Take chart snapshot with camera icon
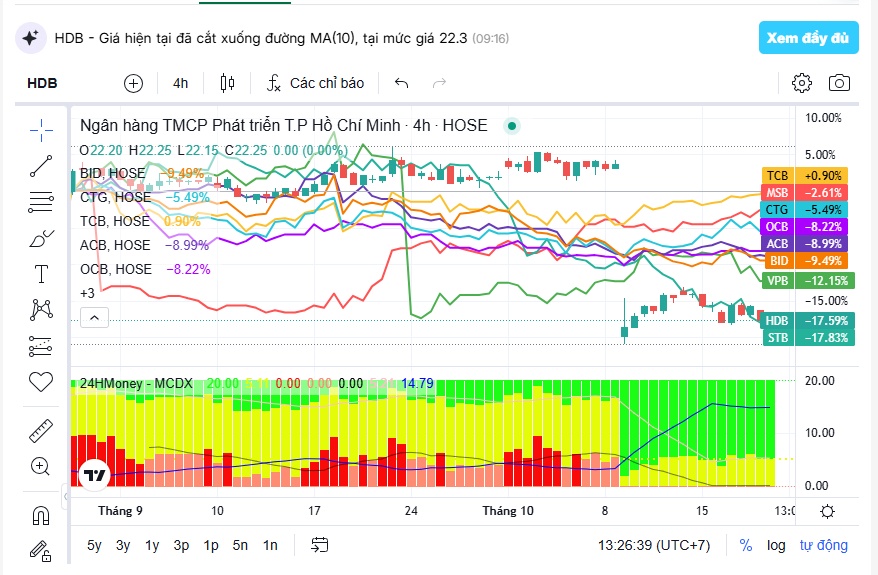The image size is (878, 575). [839, 83]
